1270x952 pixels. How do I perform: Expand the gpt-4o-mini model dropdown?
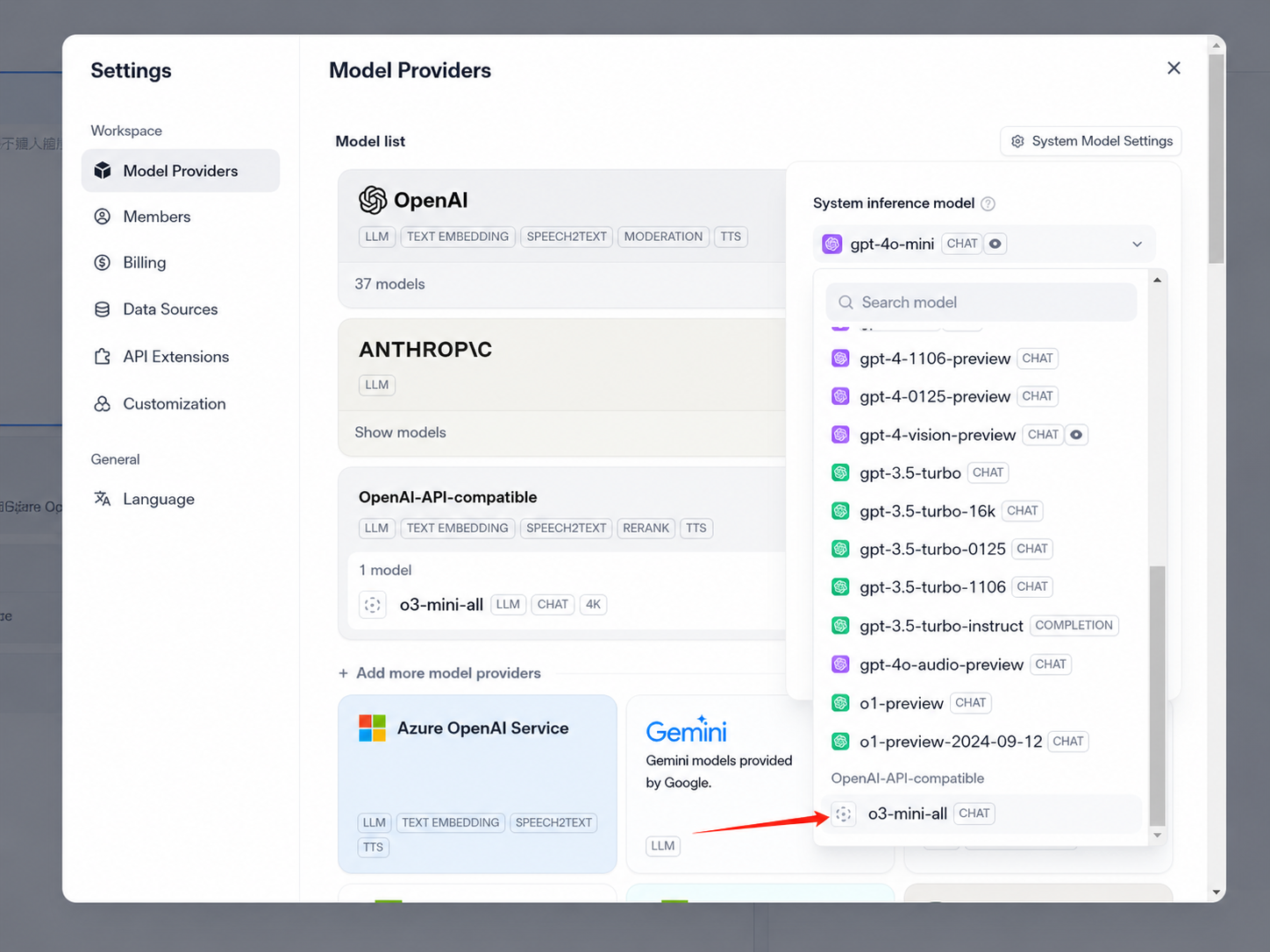(x=984, y=244)
